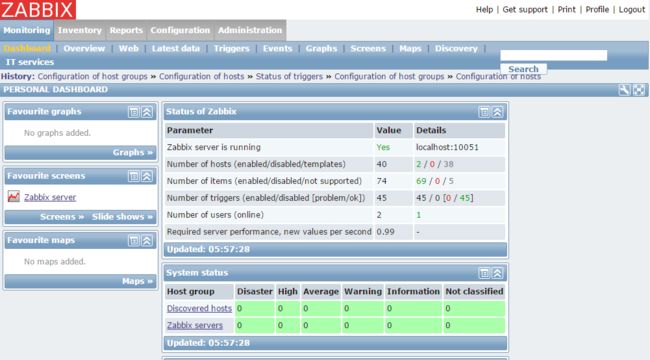Screen dimensions: 650x360
Task: Click the 0.99 performance value
Action: click(385, 232)
